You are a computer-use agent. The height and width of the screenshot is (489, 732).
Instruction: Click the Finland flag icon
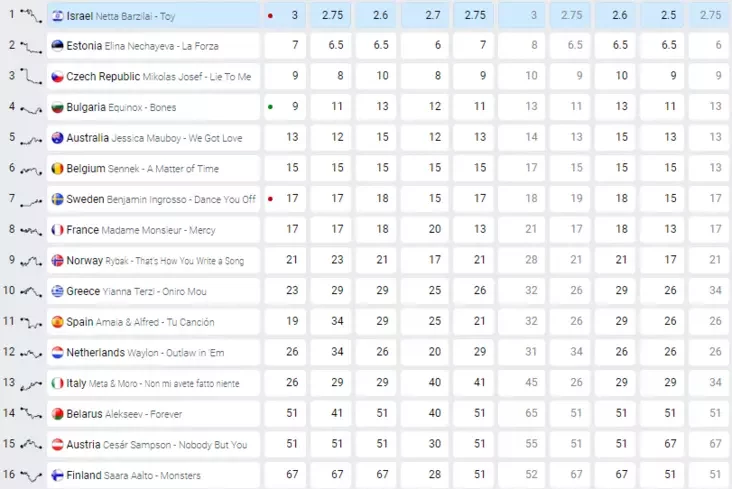click(x=57, y=475)
